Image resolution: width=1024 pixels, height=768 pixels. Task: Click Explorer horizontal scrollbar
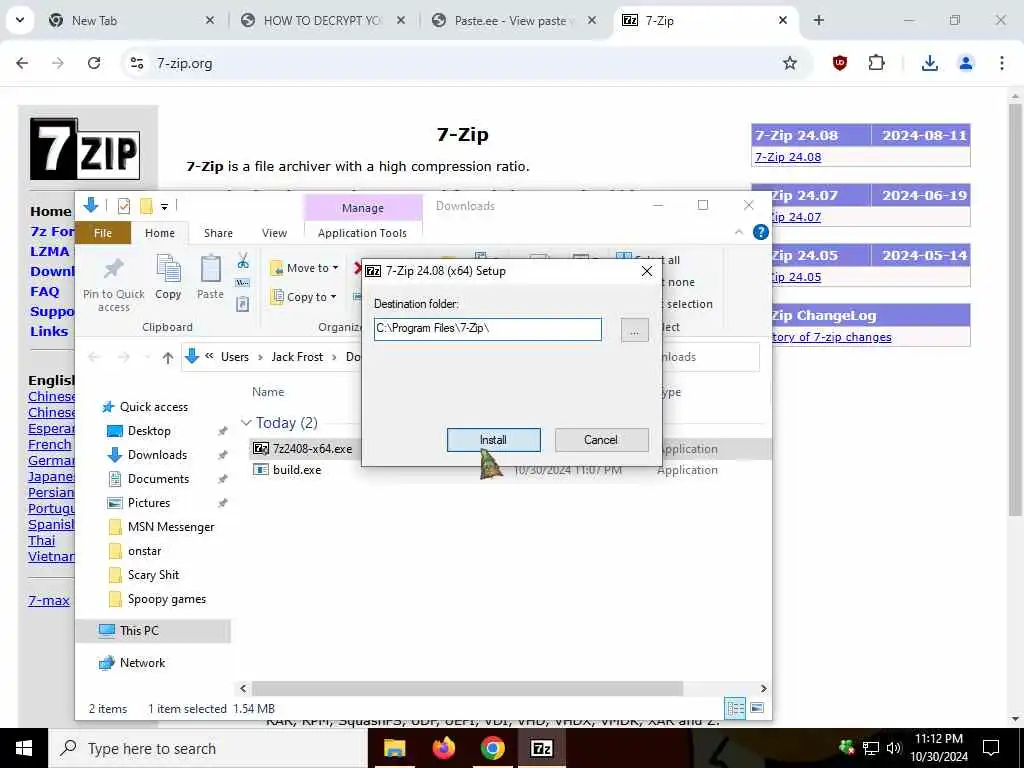pyautogui.click(x=467, y=688)
